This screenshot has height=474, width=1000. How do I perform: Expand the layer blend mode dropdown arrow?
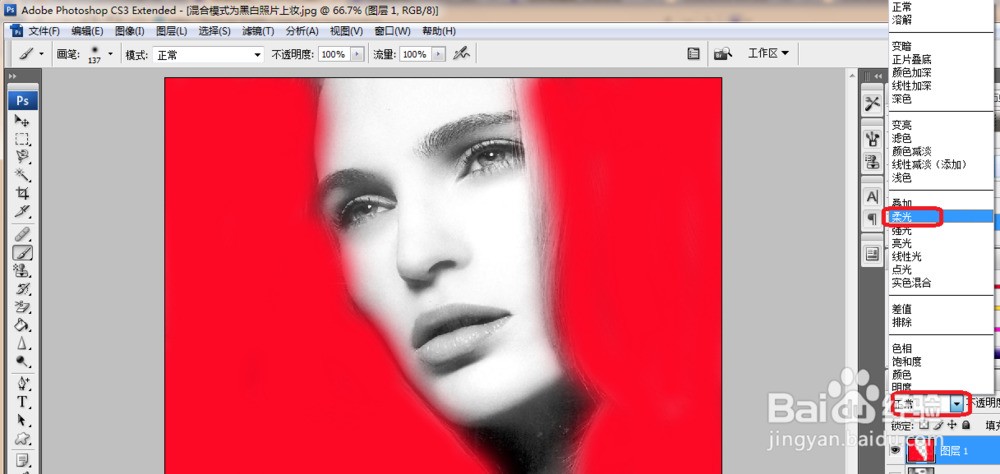(x=956, y=403)
